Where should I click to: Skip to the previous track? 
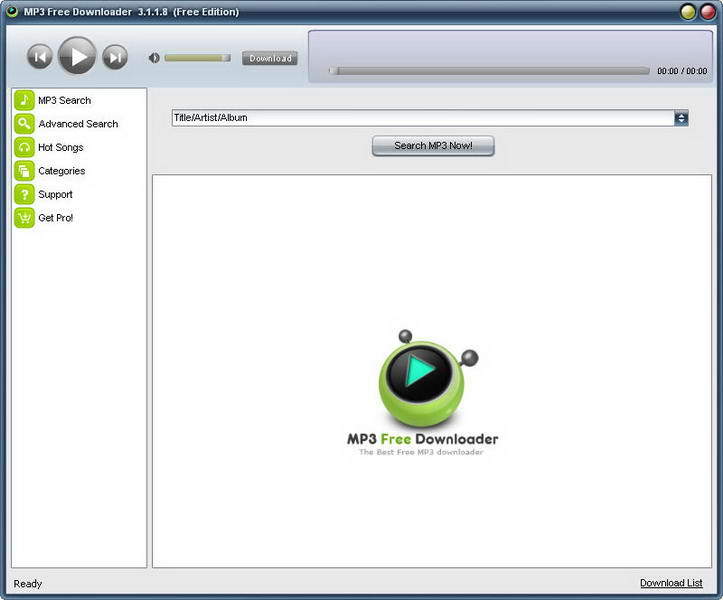point(40,57)
